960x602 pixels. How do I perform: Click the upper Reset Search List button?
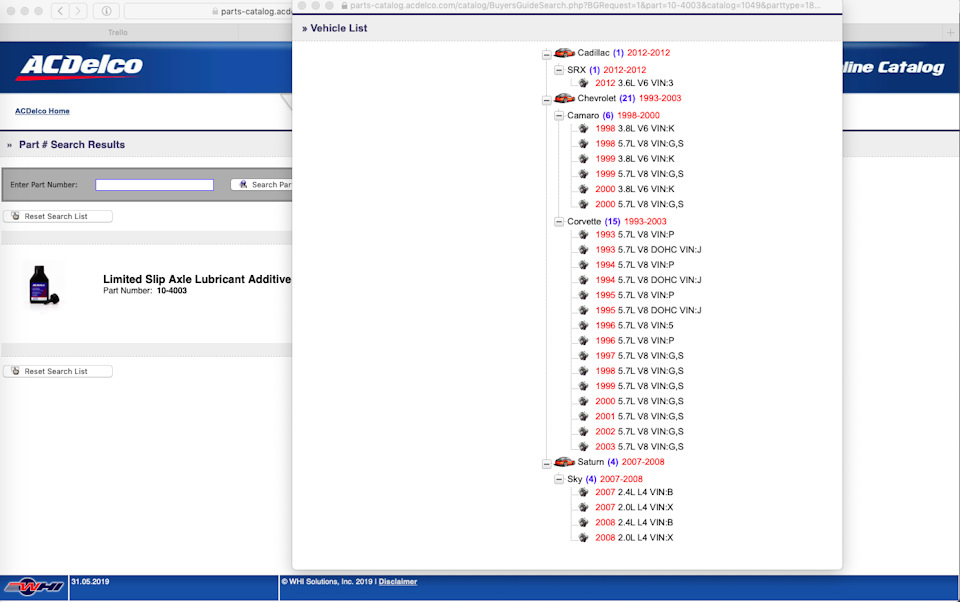point(58,216)
